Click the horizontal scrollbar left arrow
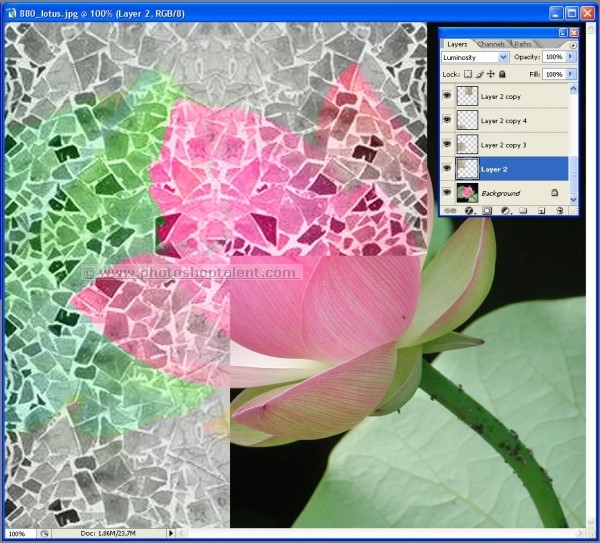The height and width of the screenshot is (543, 600). coord(182,533)
